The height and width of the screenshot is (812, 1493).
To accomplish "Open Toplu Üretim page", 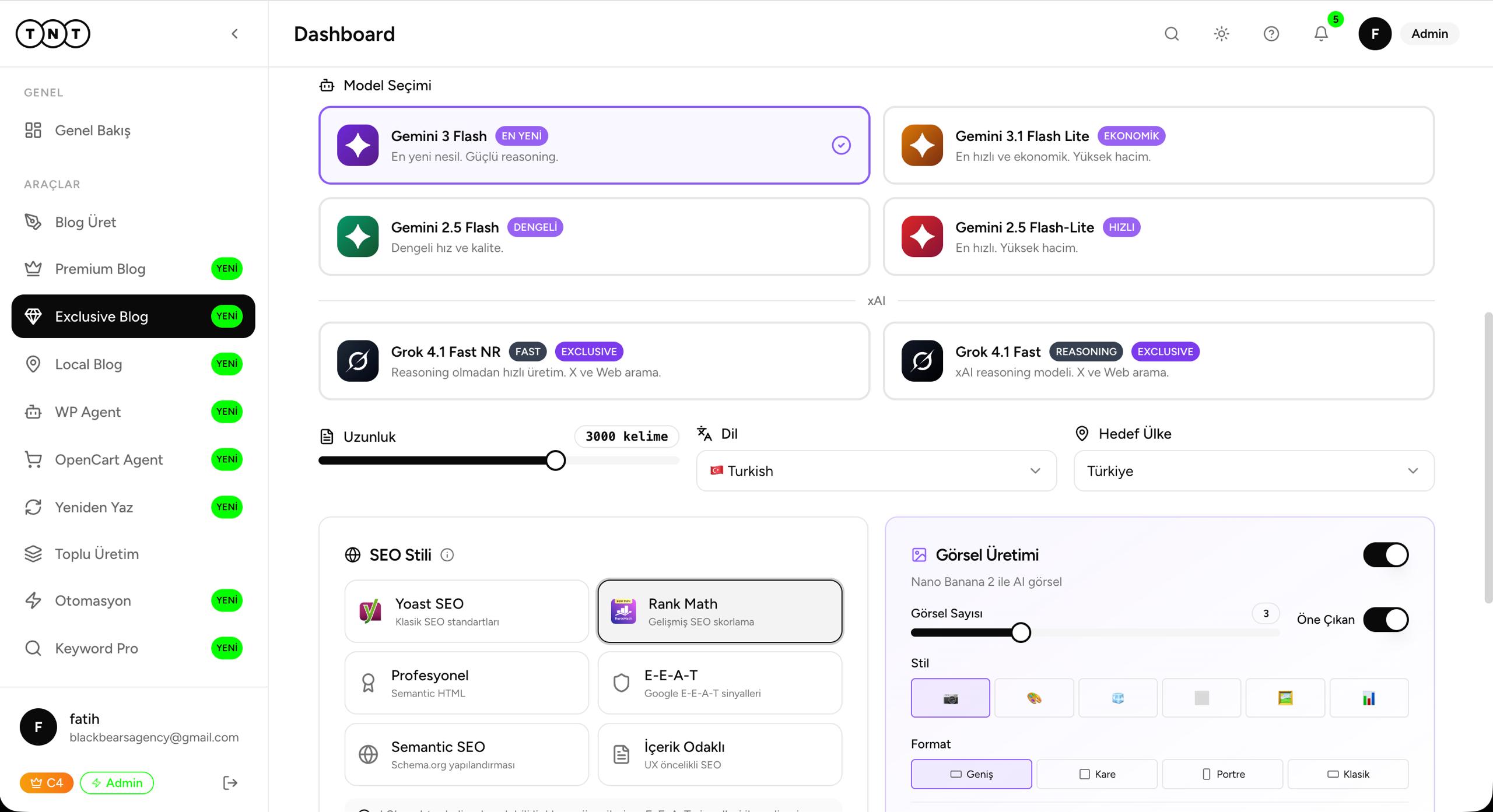I will (x=134, y=554).
